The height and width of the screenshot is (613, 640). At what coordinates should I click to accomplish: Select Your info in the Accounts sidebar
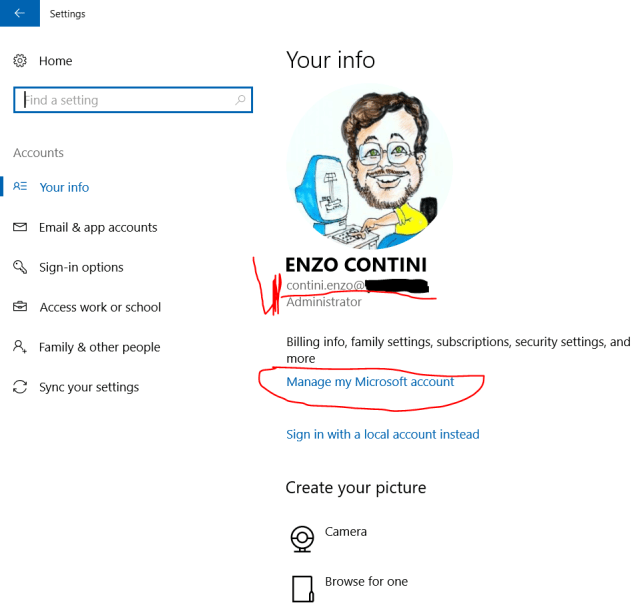click(x=64, y=187)
